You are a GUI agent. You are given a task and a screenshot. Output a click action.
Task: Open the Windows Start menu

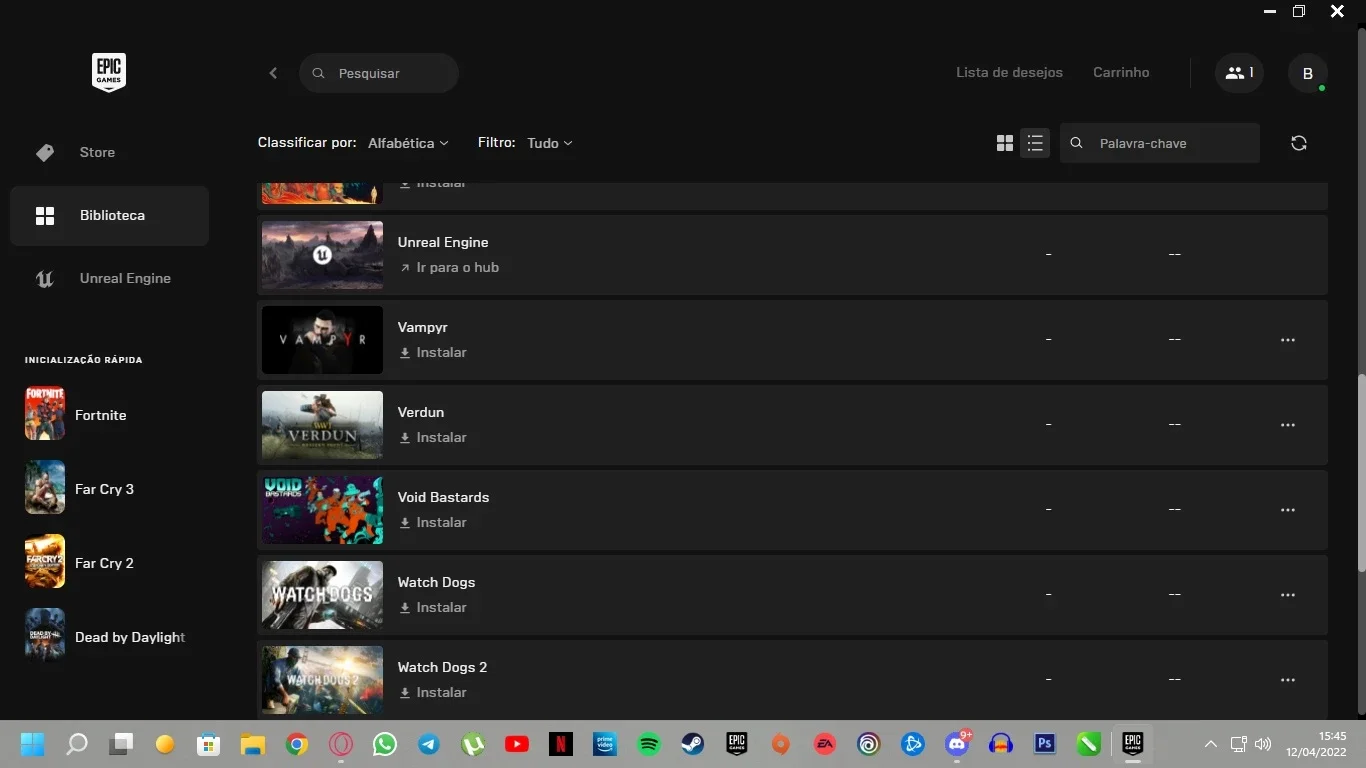33,744
